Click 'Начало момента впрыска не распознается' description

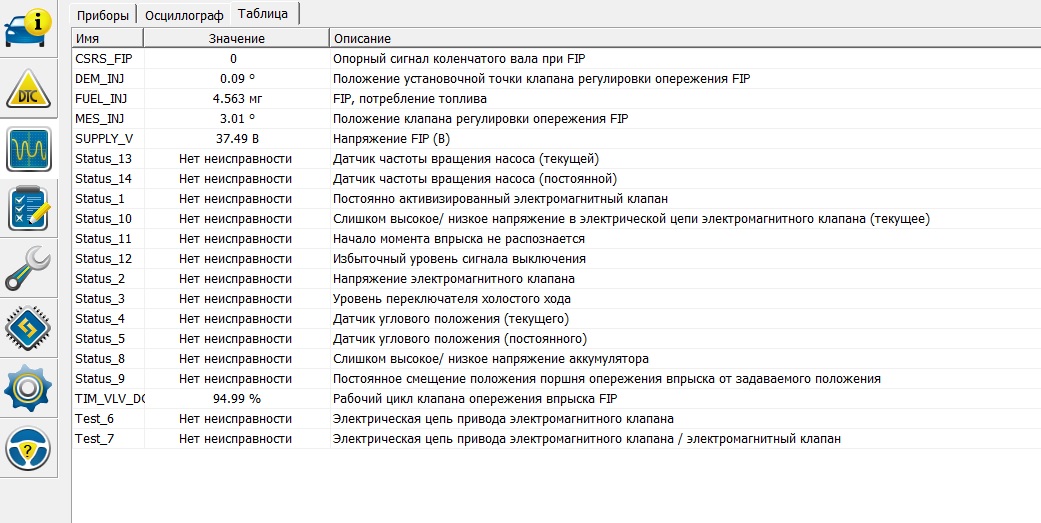(459, 238)
